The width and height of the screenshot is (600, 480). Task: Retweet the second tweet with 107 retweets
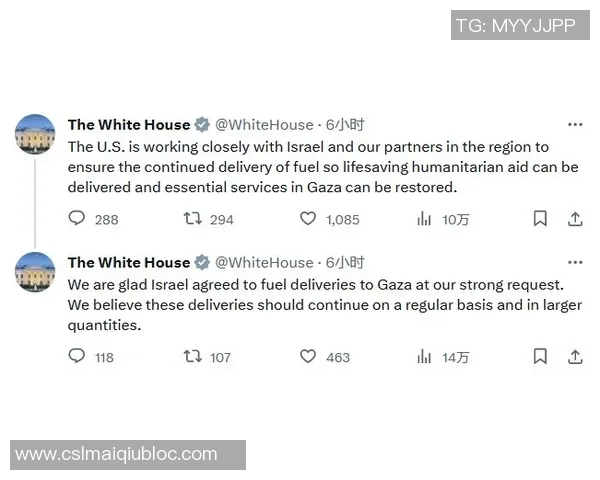coord(192,356)
